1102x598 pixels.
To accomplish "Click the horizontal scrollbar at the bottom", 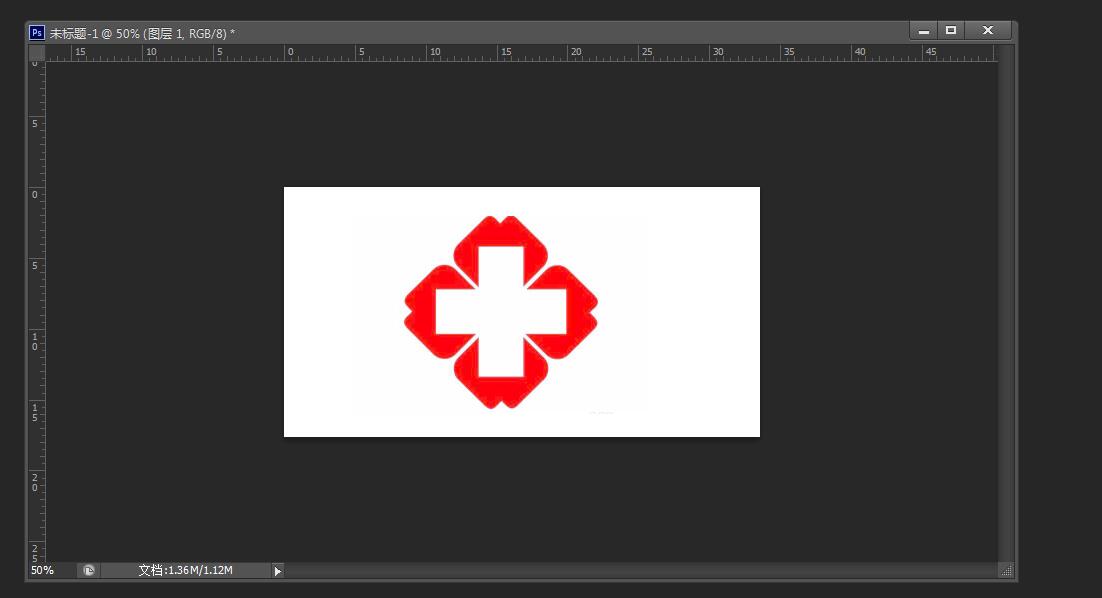I will [641, 570].
